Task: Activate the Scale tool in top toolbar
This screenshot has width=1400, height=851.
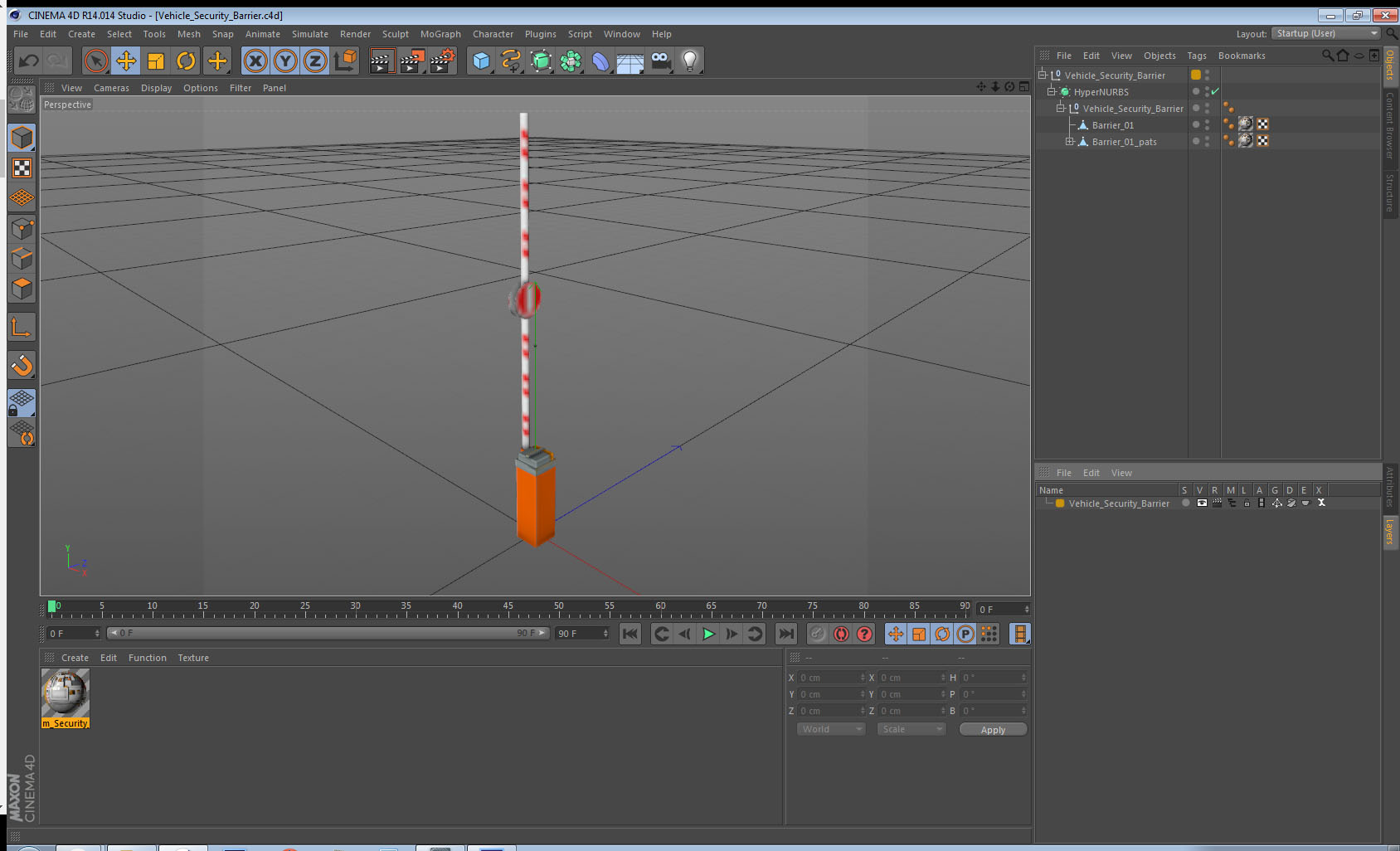Action: click(x=156, y=61)
